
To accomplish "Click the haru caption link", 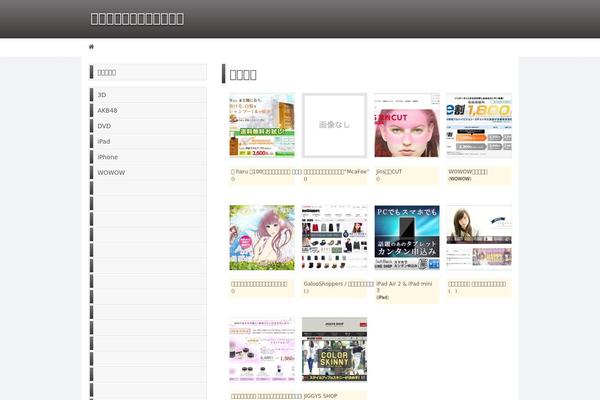I will (266, 171).
